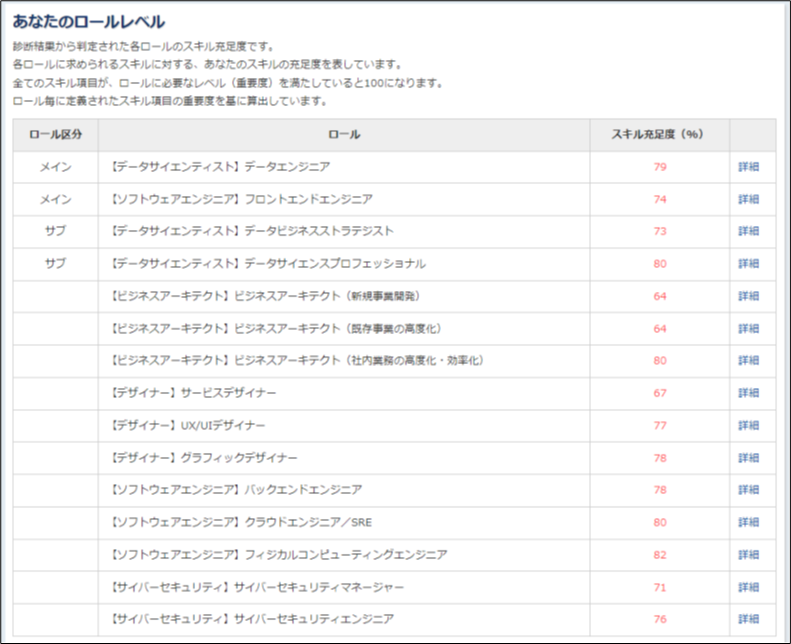Click role text サイバーセキュリティマネージャー
This screenshot has height=644, width=791.
(319, 588)
